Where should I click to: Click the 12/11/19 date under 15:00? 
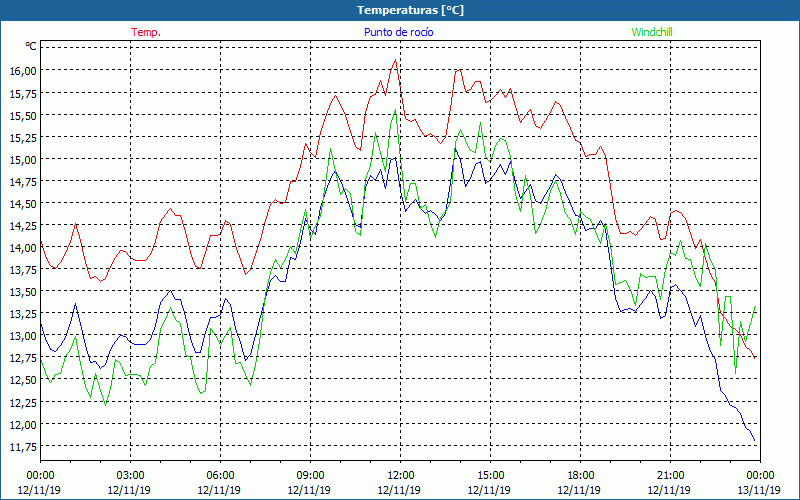point(489,490)
